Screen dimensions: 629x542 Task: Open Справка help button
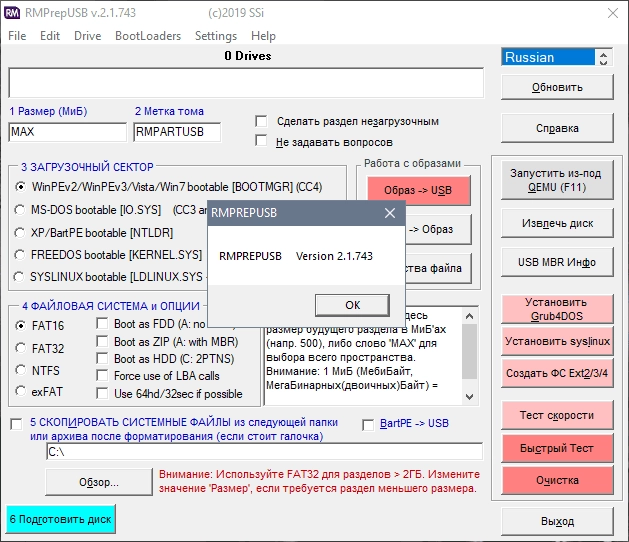pyautogui.click(x=557, y=128)
